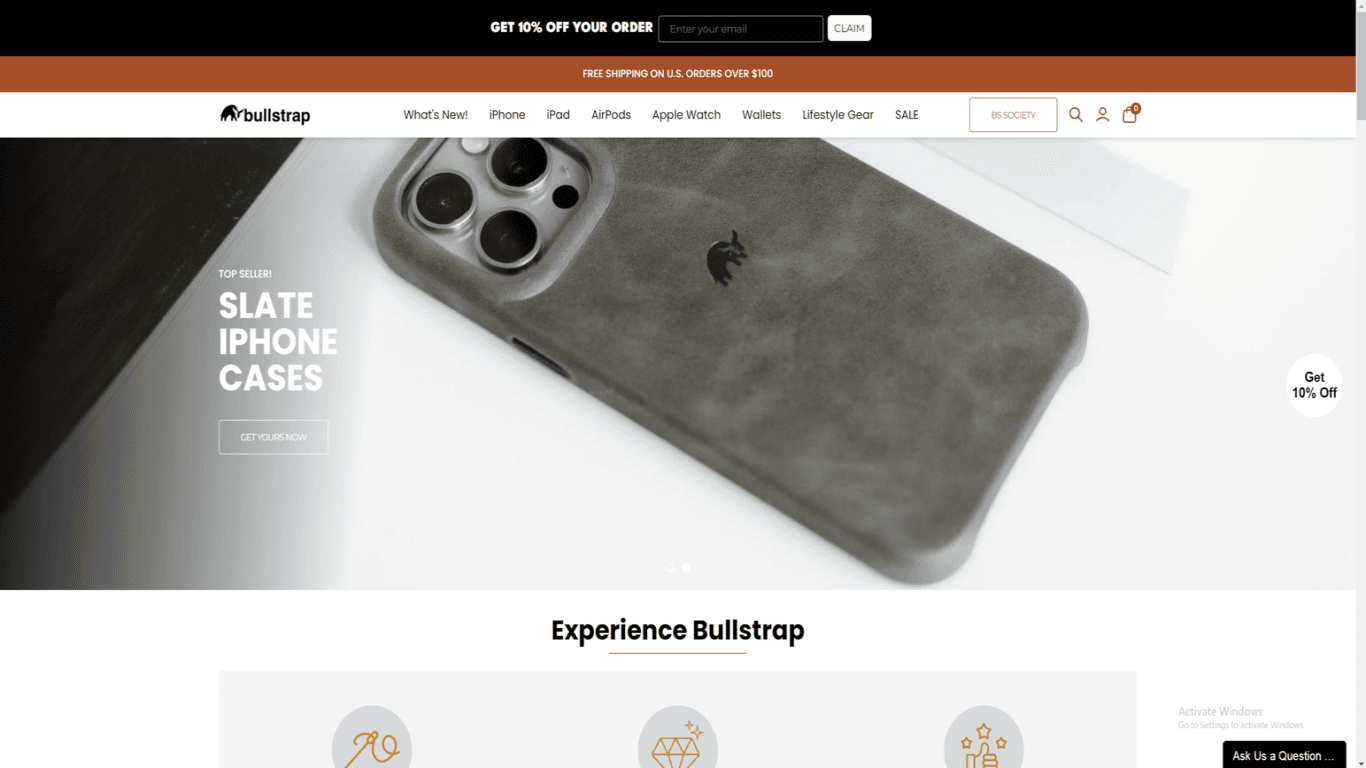Viewport: 1366px width, 768px height.
Task: Select the first carousel slide dot
Action: 670,568
